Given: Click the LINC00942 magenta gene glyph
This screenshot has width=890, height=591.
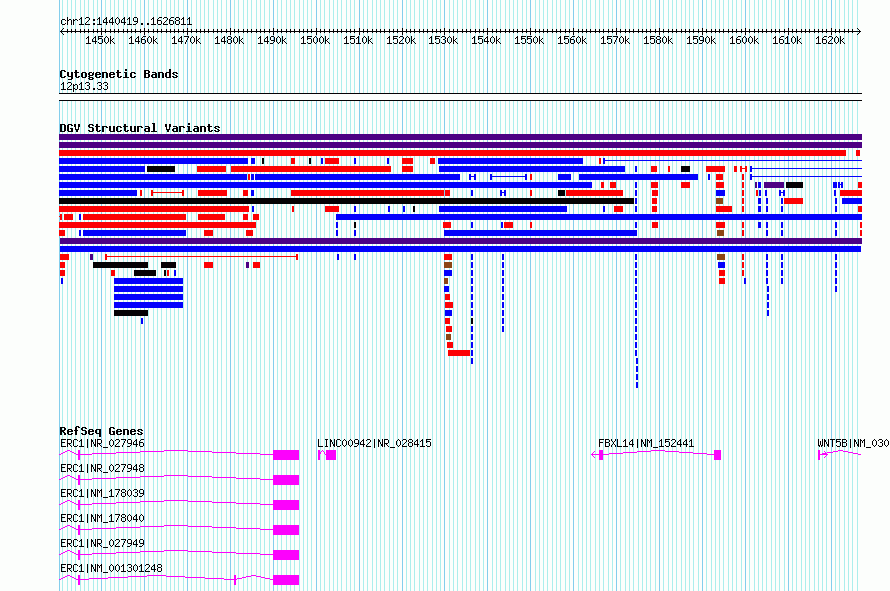Looking at the screenshot, I should [327, 455].
